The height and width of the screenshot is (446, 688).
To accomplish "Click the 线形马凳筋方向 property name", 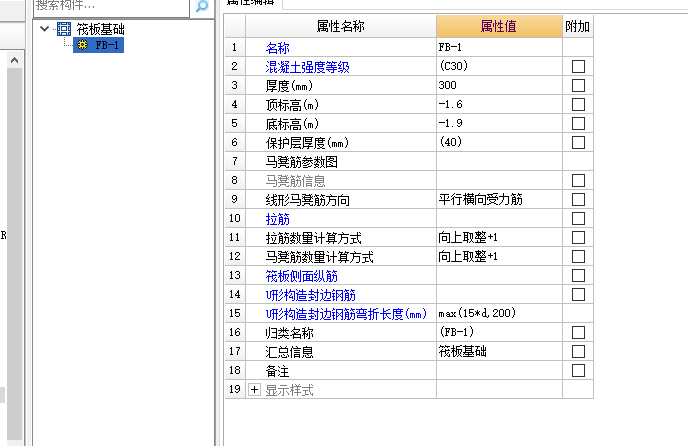I will point(308,200).
